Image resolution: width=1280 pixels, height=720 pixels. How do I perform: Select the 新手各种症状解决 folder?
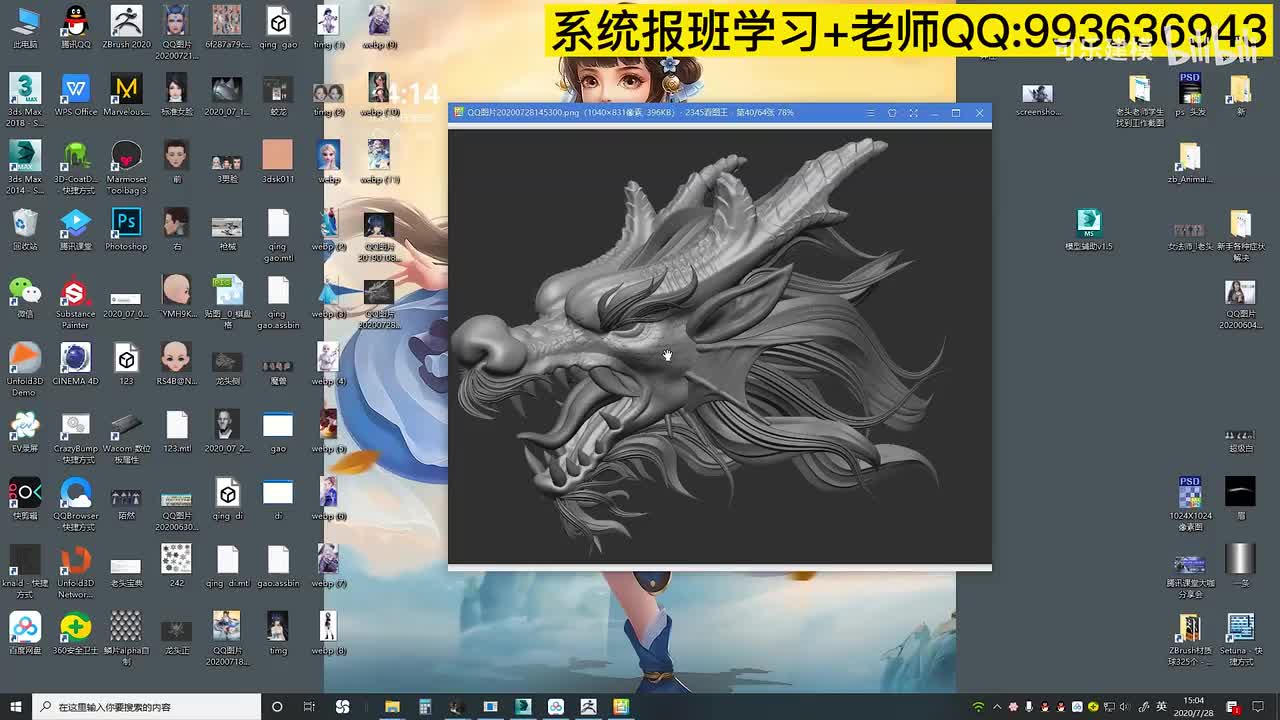1240,236
